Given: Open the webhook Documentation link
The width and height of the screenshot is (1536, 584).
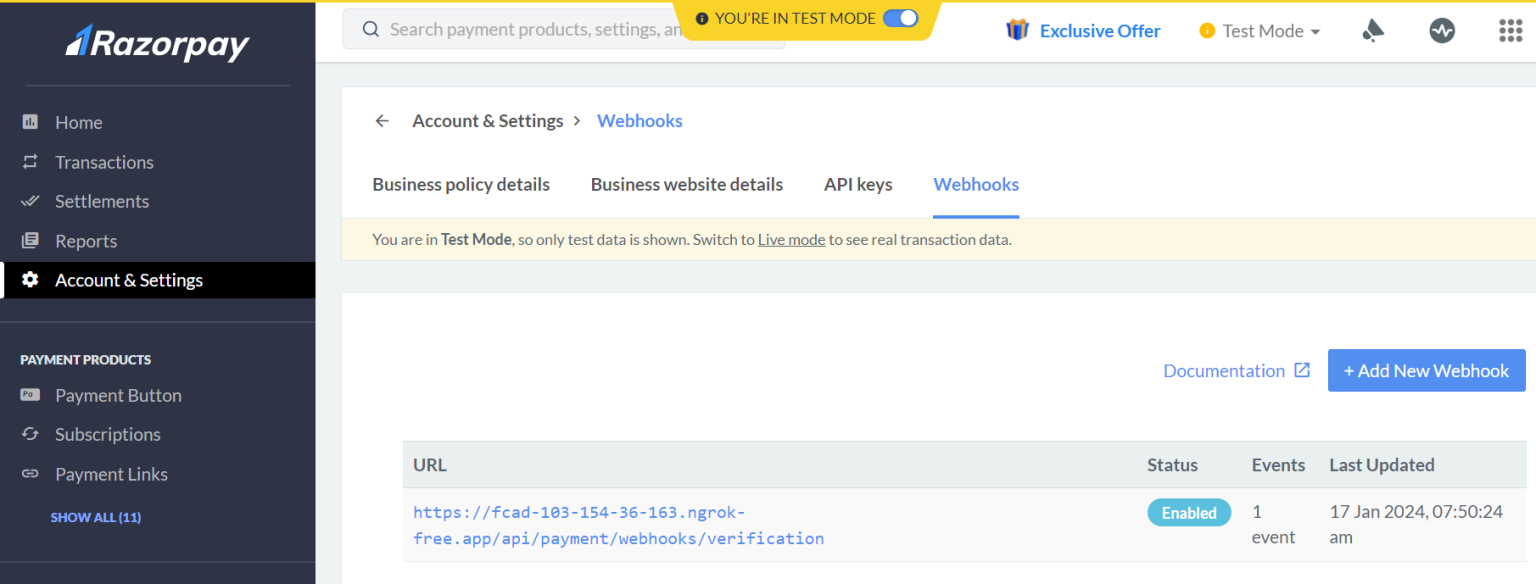Looking at the screenshot, I should tap(1224, 370).
